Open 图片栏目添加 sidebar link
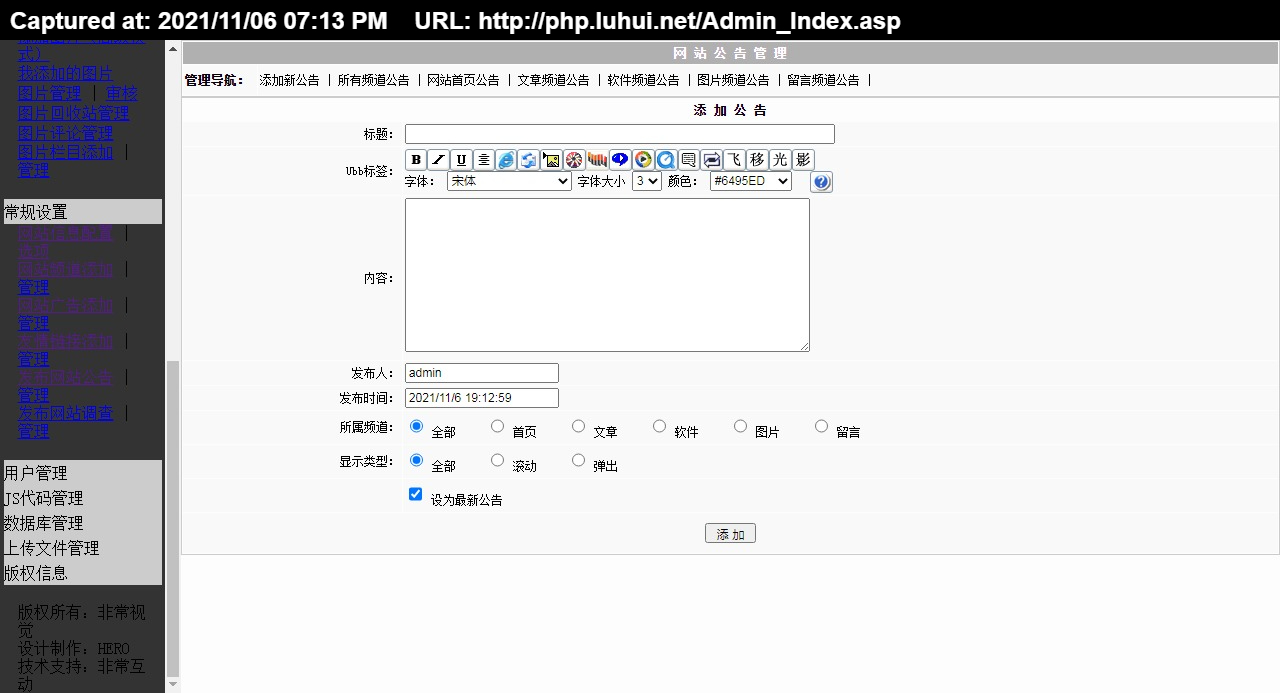This screenshot has width=1280, height=693. coord(66,153)
